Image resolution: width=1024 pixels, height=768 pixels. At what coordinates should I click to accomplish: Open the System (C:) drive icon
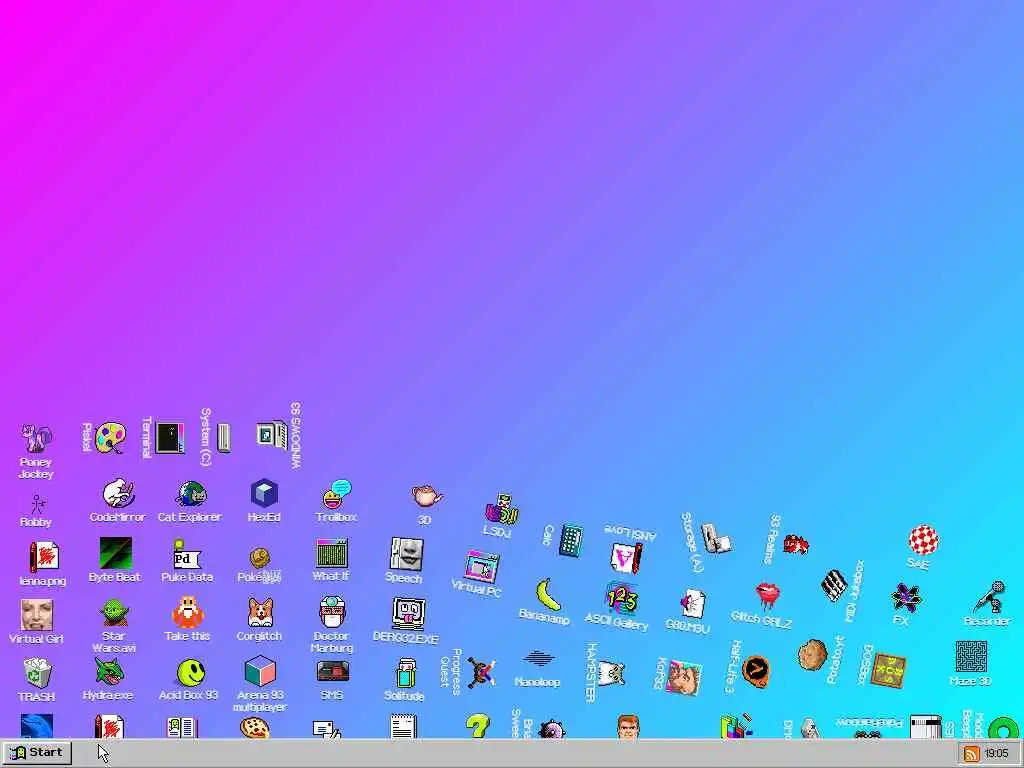(223, 438)
